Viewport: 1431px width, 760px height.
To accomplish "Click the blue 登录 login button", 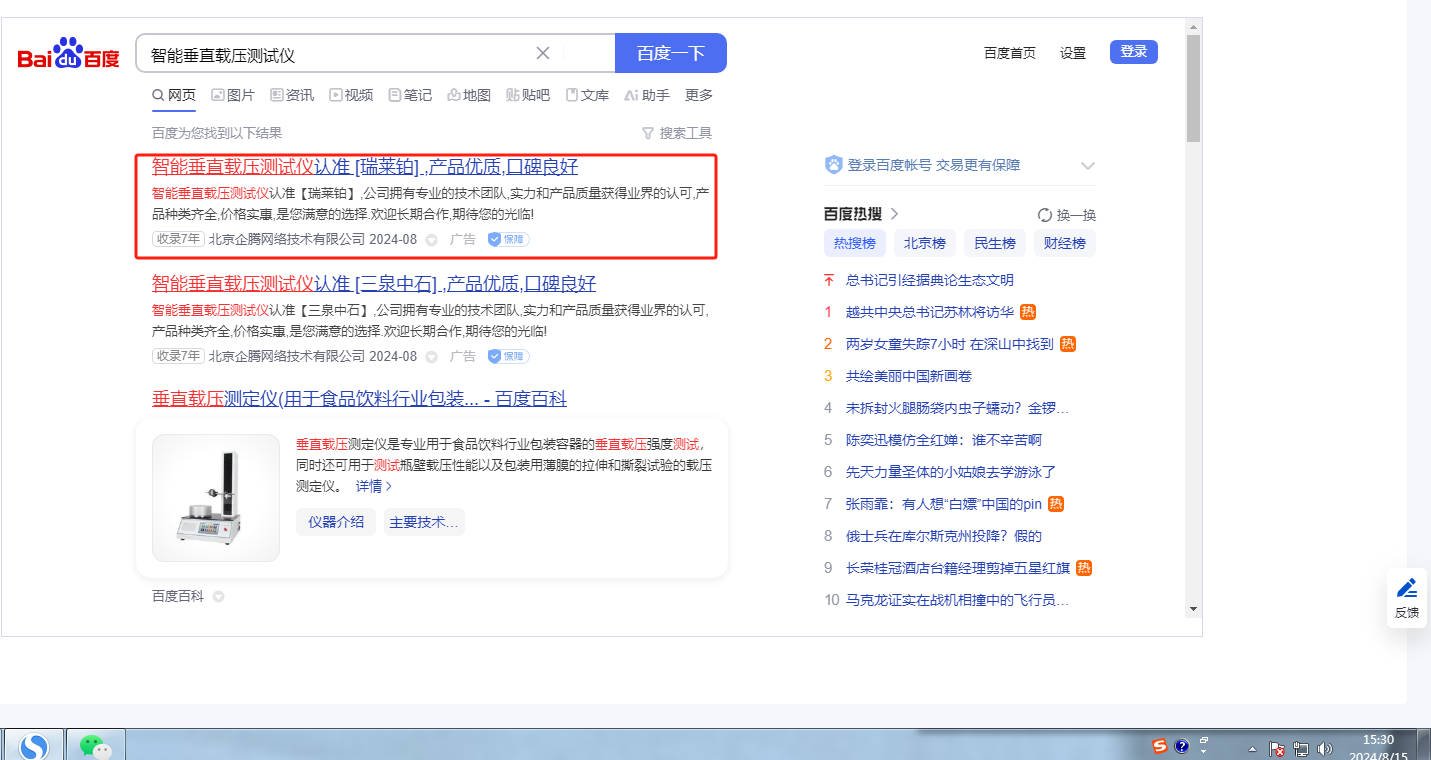I will coord(1133,52).
